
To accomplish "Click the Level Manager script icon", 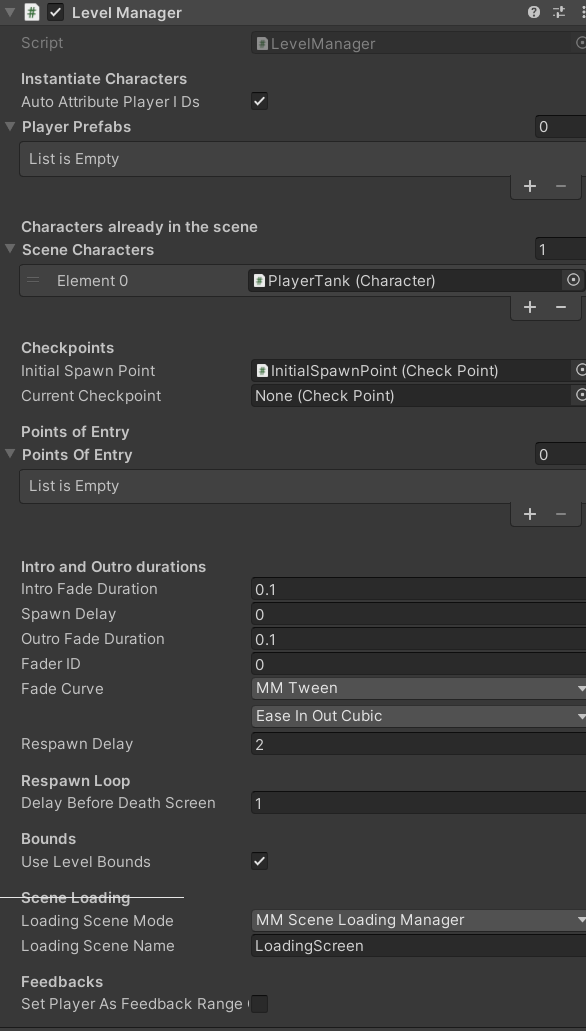I will pos(32,12).
